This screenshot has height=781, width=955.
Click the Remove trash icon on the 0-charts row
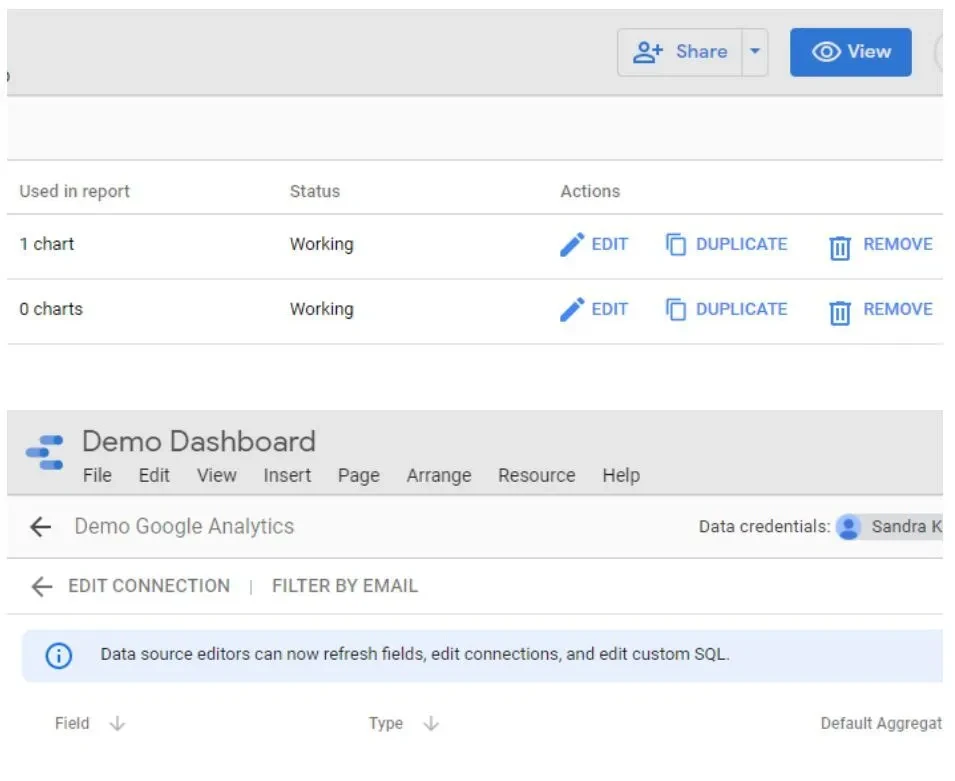[843, 309]
